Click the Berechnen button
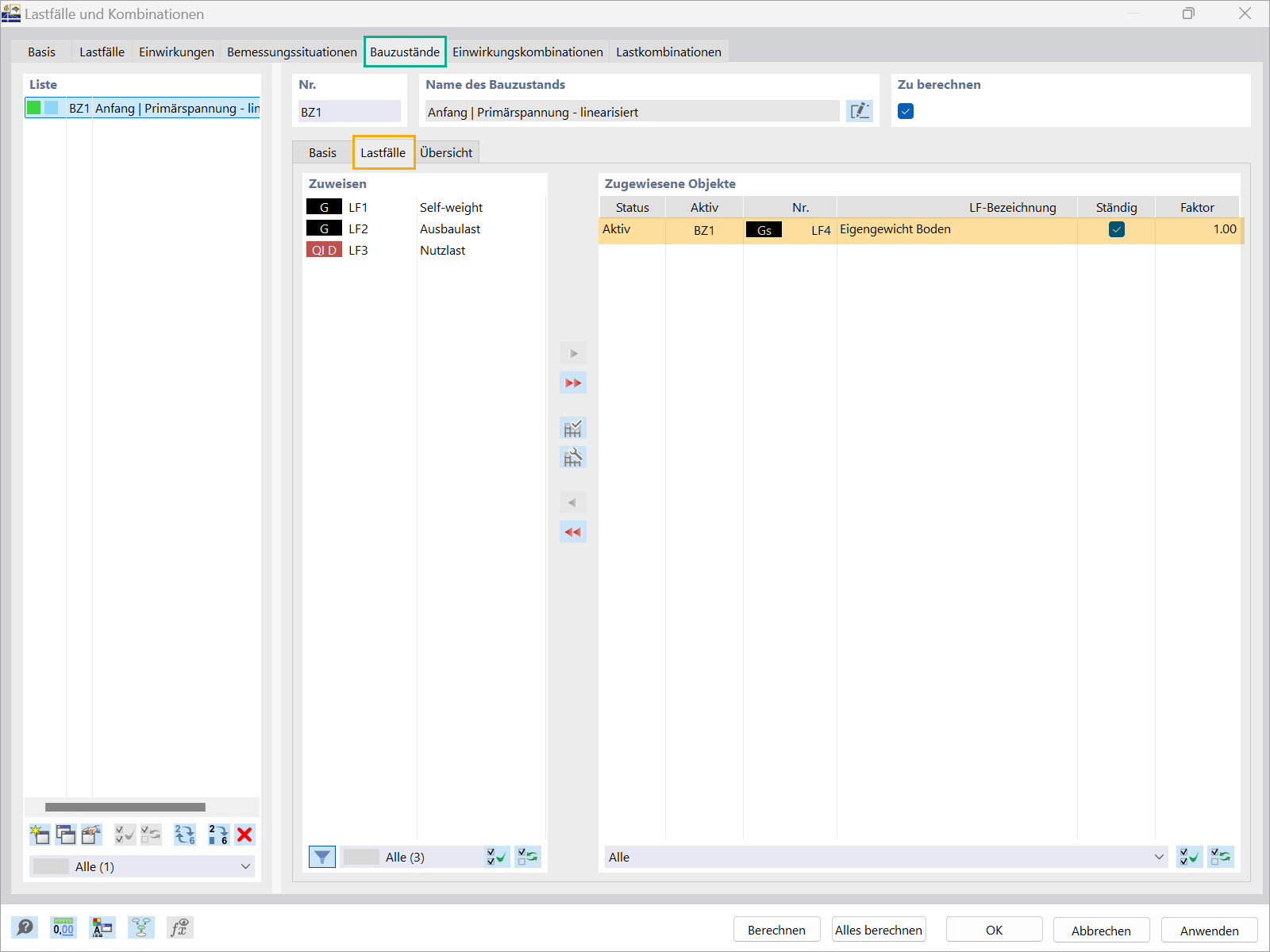Viewport: 1270px width, 952px height. tap(776, 930)
